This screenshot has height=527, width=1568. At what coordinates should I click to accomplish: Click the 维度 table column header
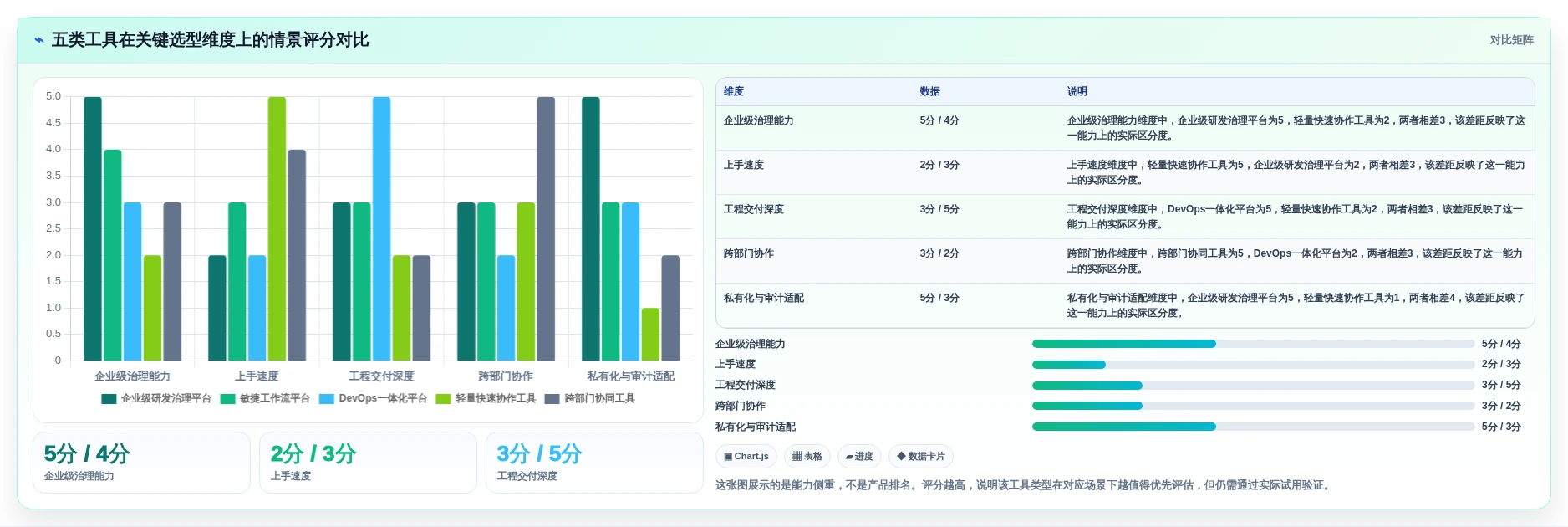pos(734,92)
